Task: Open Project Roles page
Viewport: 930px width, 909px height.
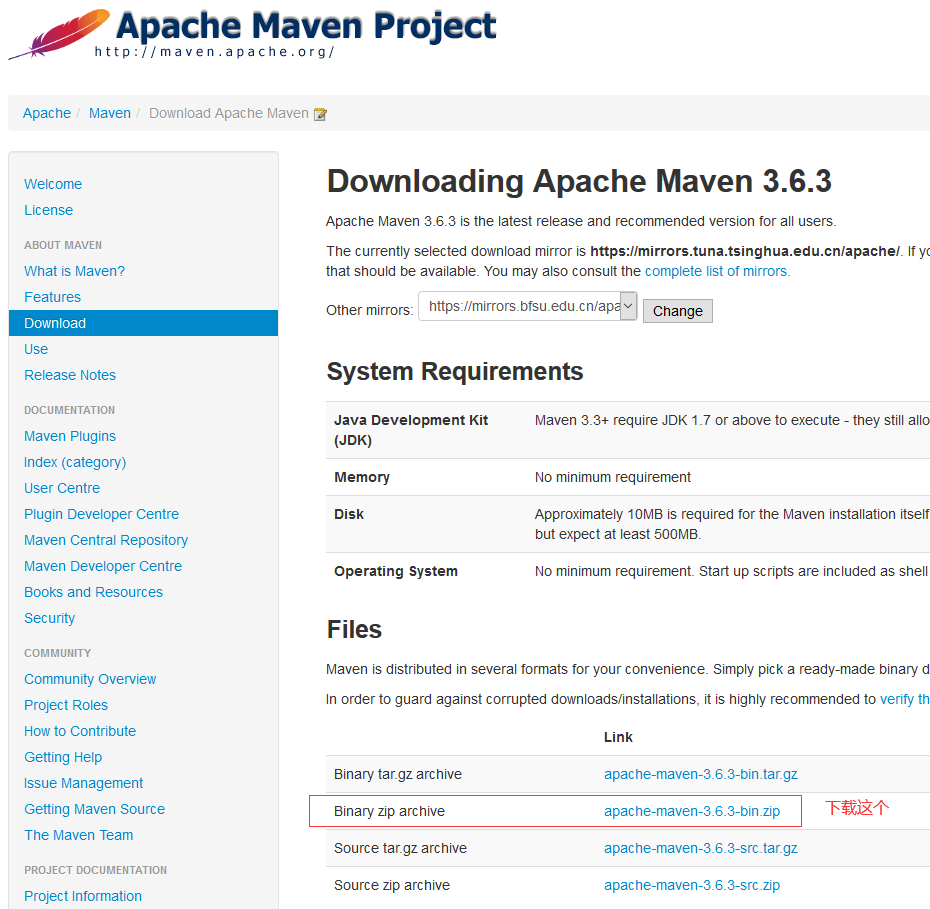Action: [66, 705]
